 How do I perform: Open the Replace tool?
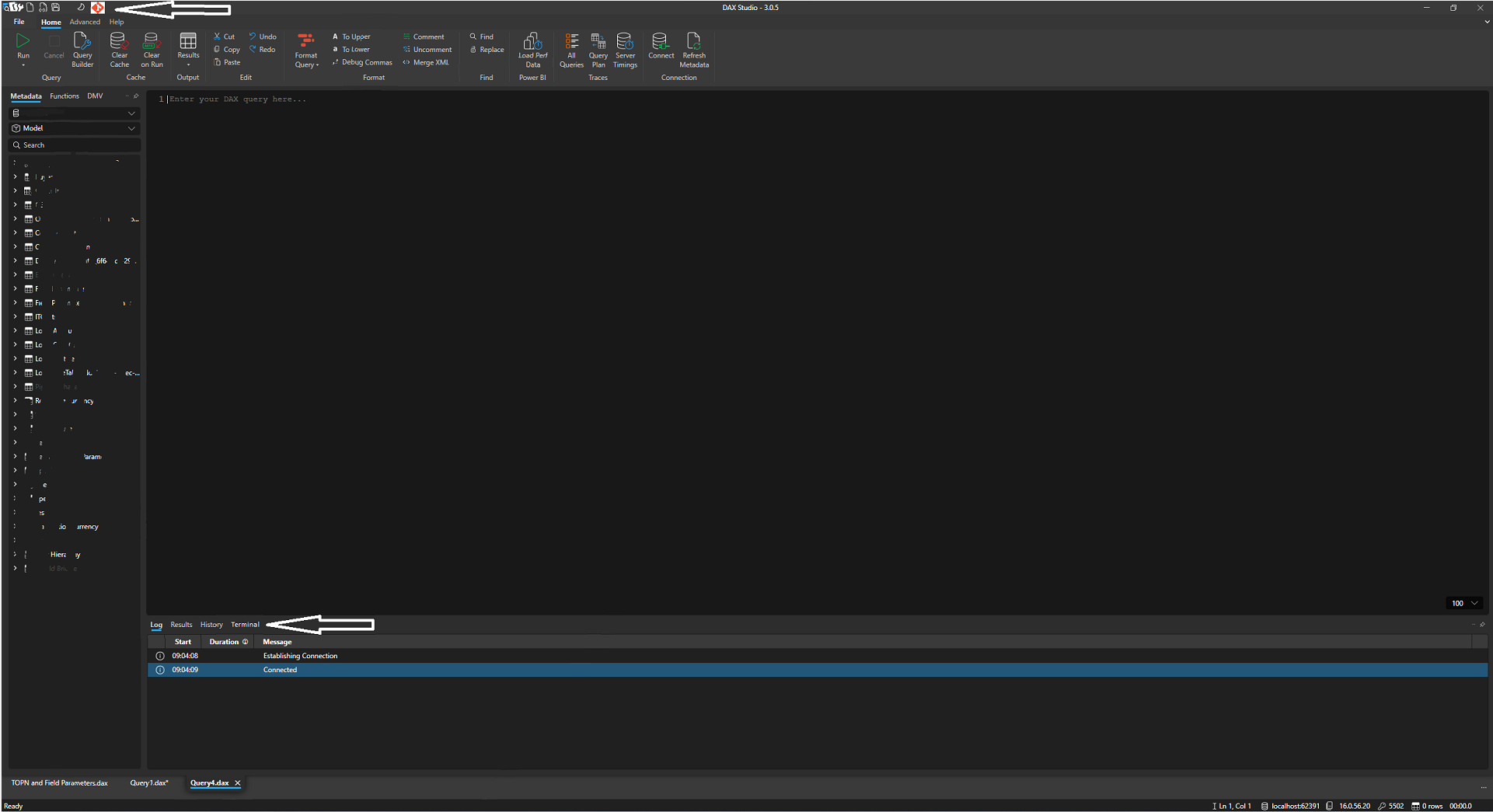pos(487,50)
